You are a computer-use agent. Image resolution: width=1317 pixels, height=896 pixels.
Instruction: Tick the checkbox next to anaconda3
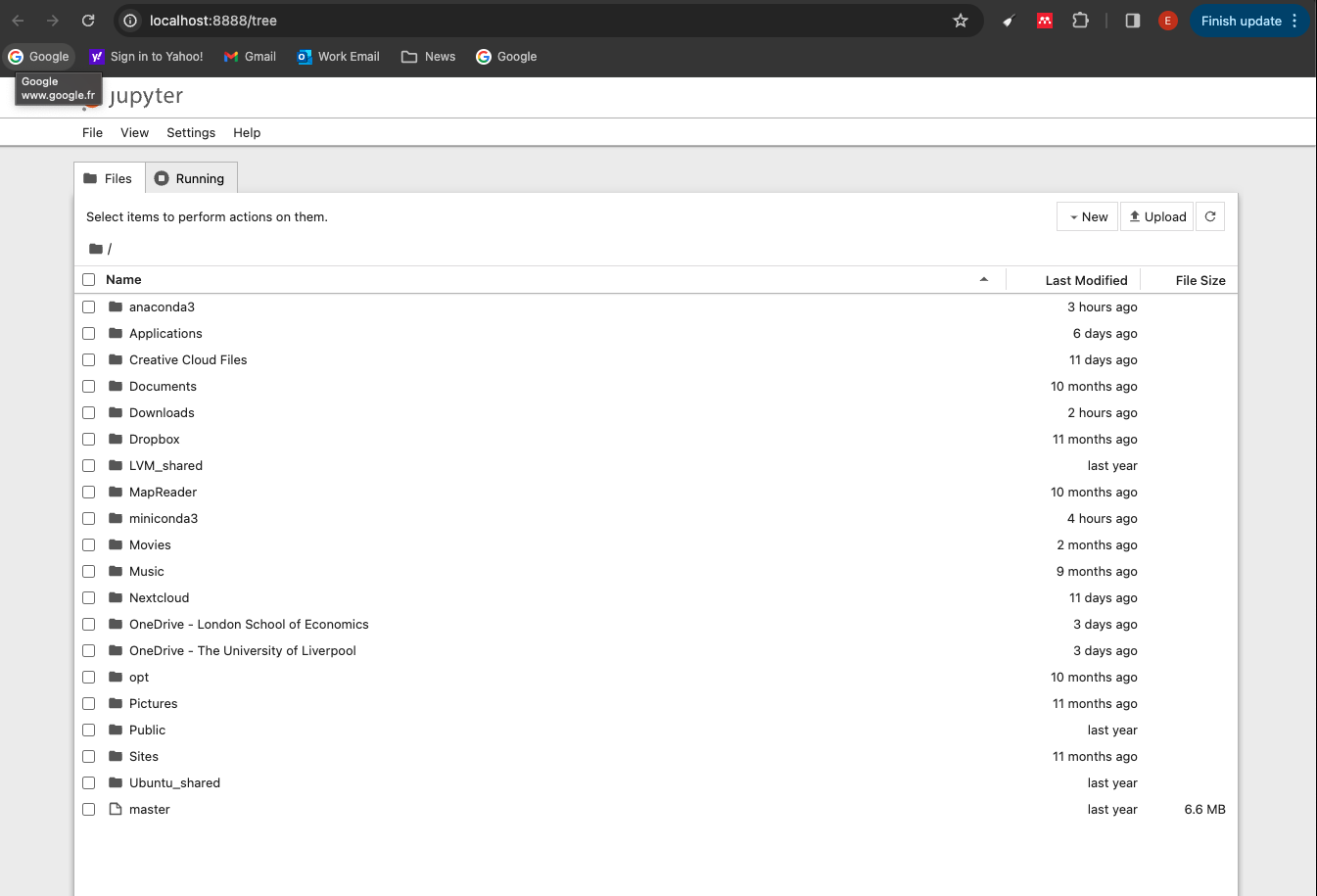tap(89, 307)
